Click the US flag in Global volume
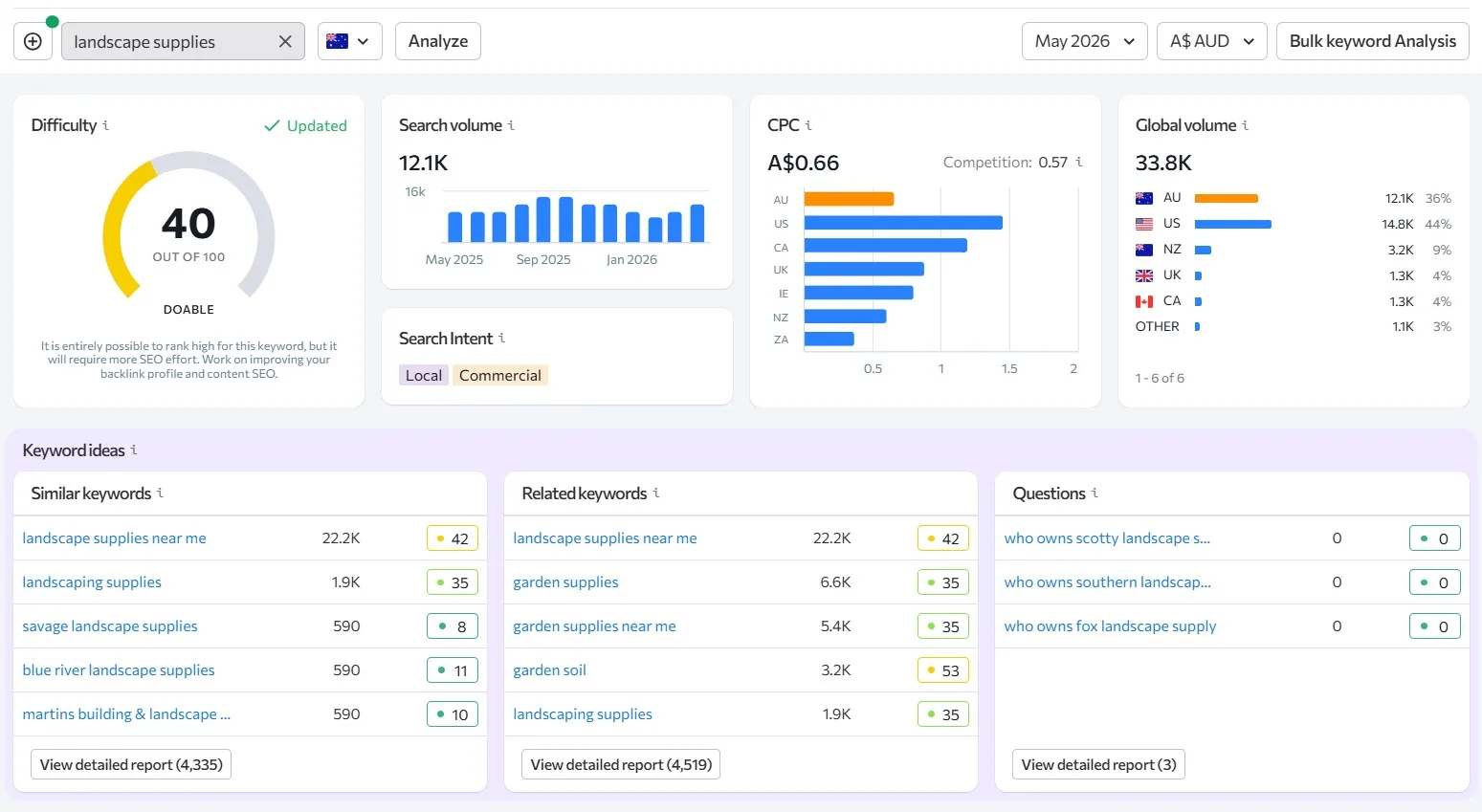This screenshot has height=812, width=1482. click(x=1144, y=224)
